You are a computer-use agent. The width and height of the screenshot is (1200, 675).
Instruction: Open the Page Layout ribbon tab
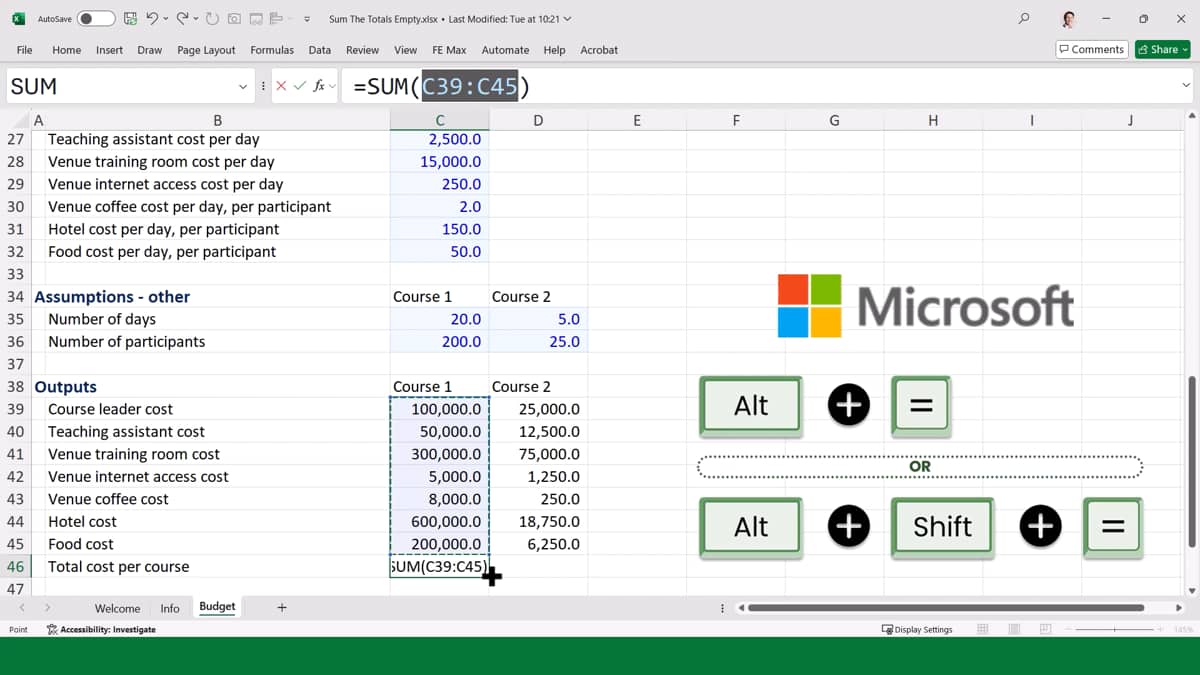point(206,50)
